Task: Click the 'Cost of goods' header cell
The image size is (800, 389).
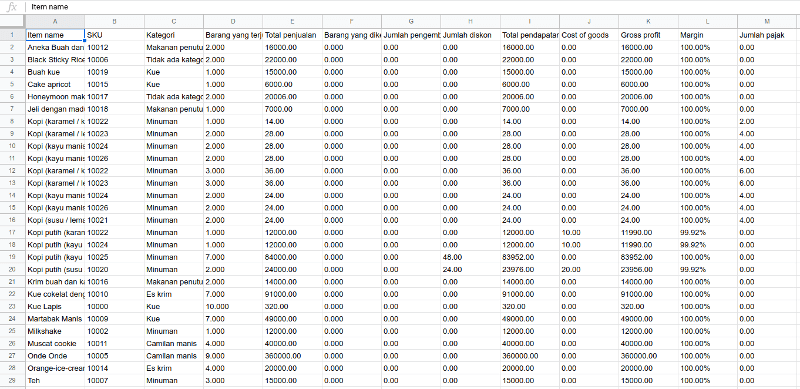Action: [x=589, y=35]
